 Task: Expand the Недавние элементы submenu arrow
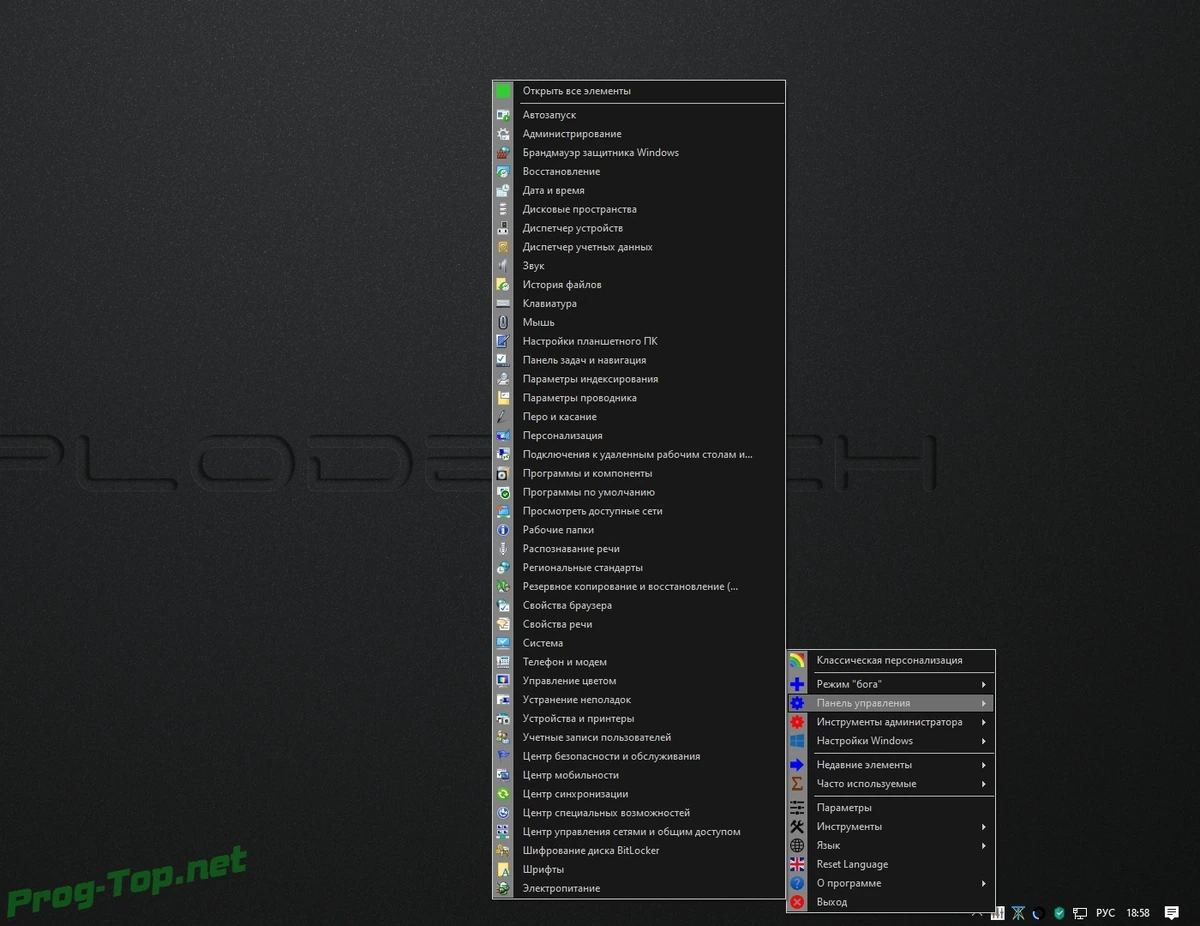pyautogui.click(x=984, y=765)
